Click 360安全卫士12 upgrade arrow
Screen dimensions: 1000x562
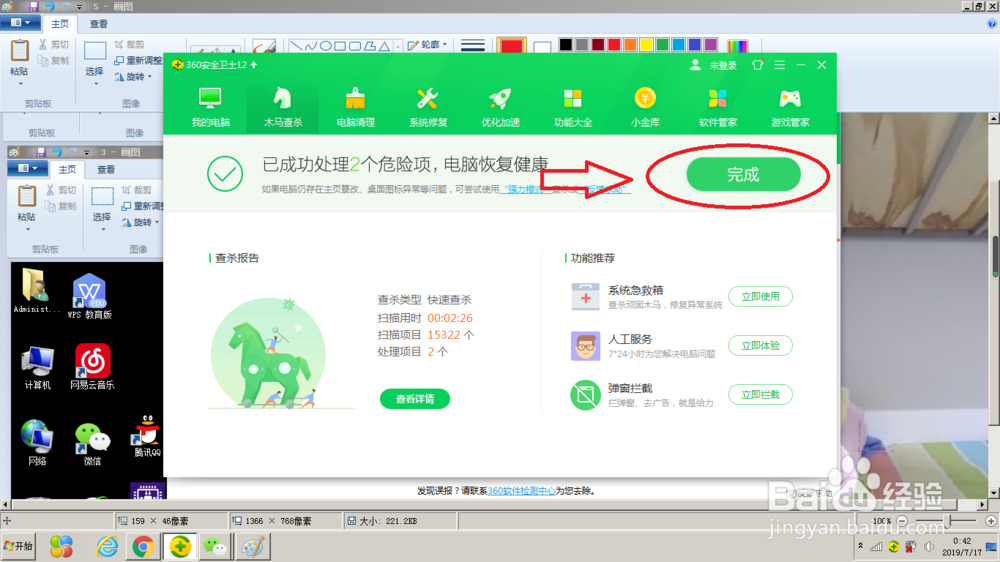(254, 64)
